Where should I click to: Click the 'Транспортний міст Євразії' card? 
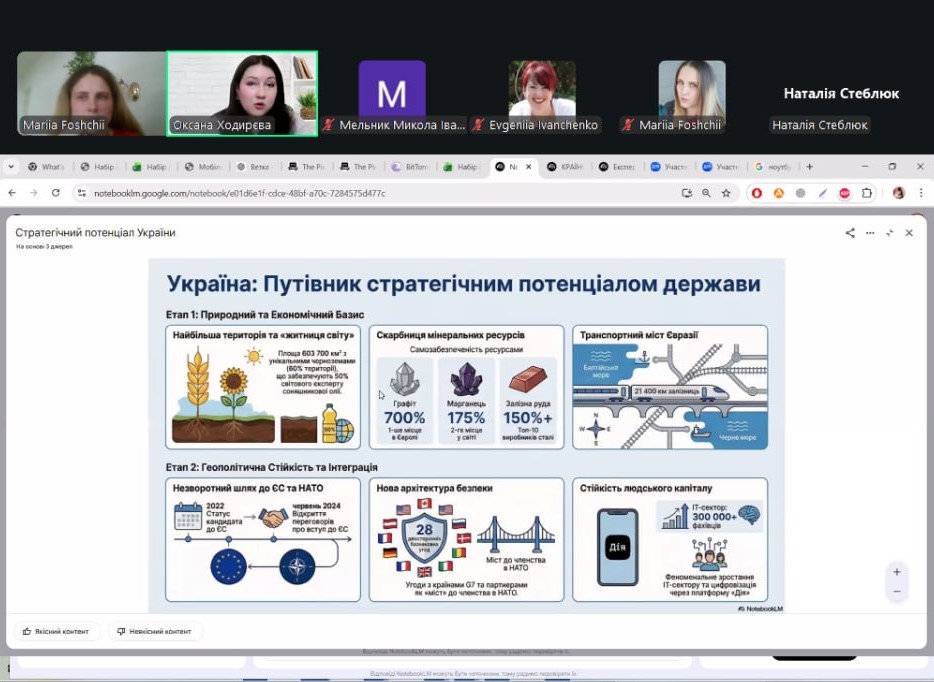pyautogui.click(x=670, y=387)
